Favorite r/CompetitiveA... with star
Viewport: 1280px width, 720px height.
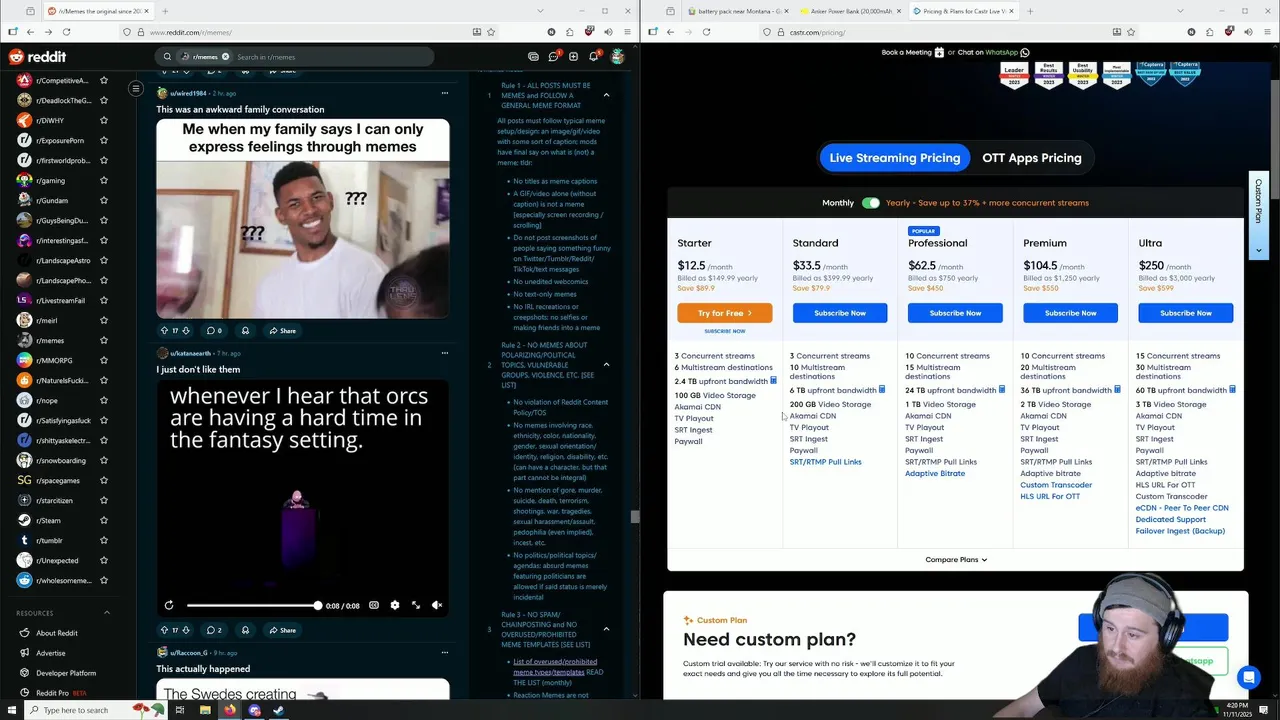point(103,80)
